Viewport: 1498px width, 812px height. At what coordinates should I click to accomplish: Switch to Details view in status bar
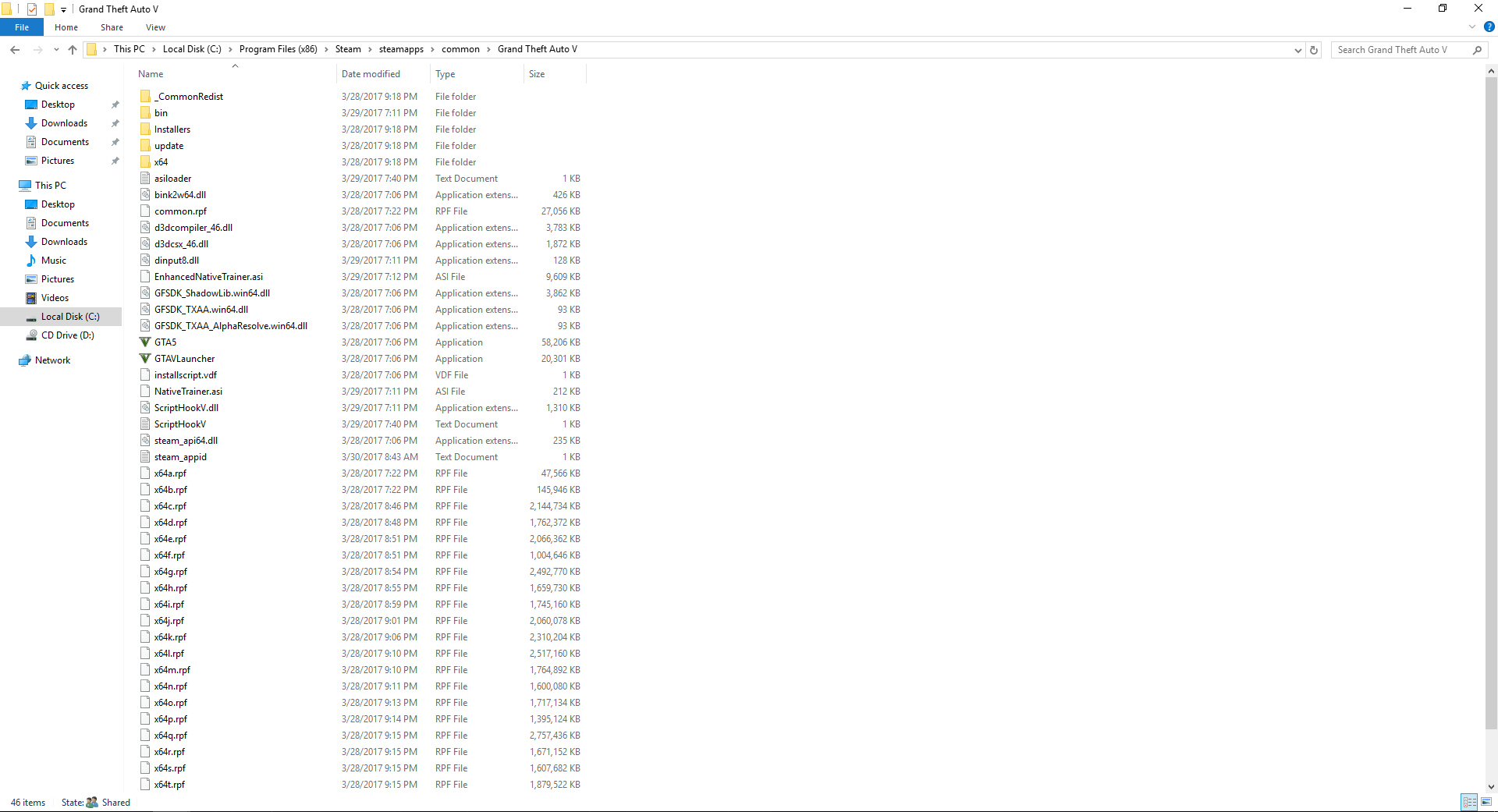pyautogui.click(x=1470, y=802)
